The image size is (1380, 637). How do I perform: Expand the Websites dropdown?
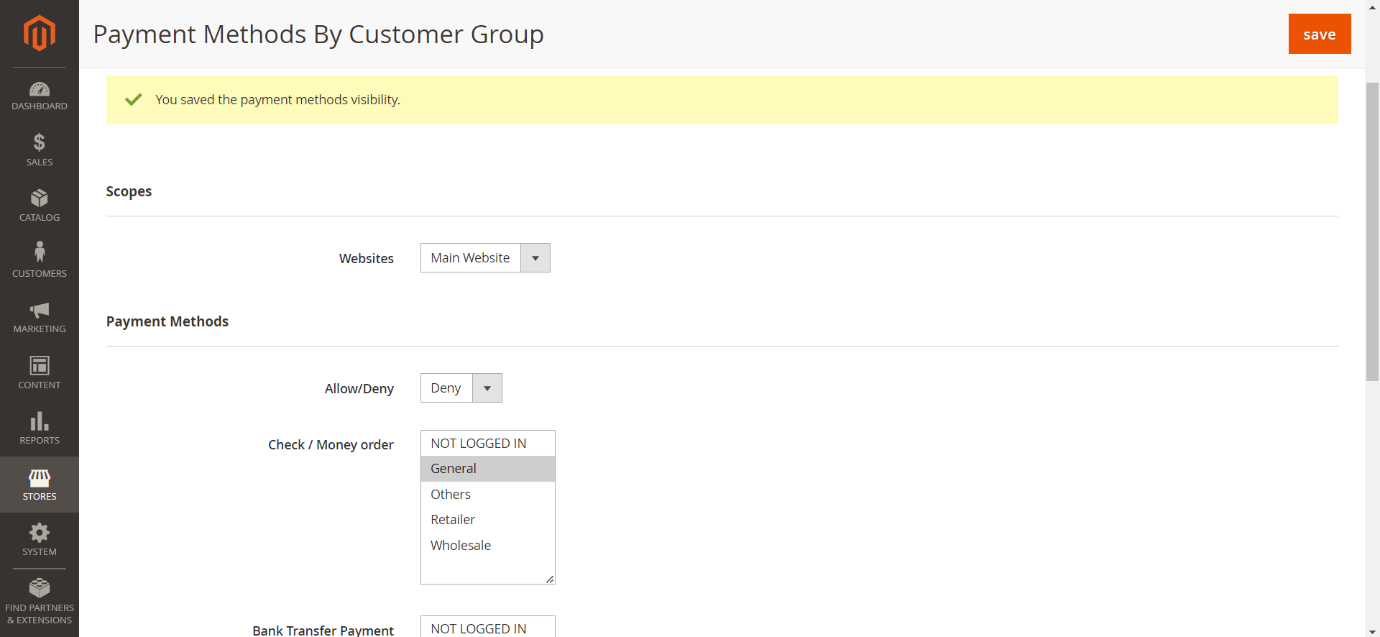pos(485,258)
